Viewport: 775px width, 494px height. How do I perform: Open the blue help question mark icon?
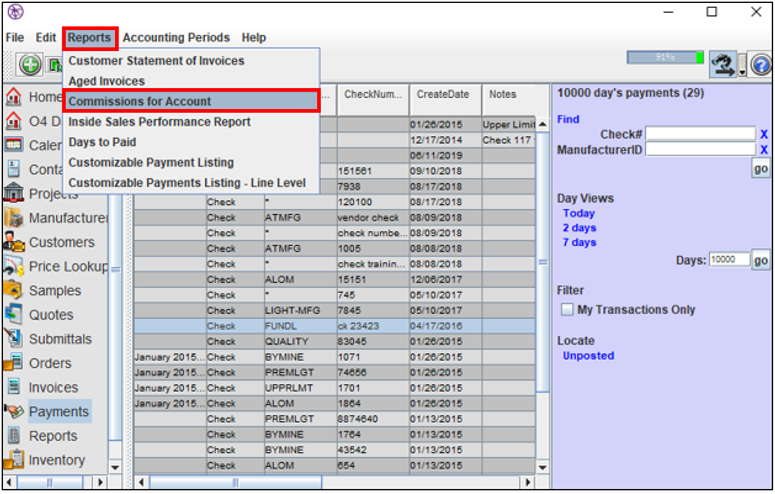click(761, 65)
